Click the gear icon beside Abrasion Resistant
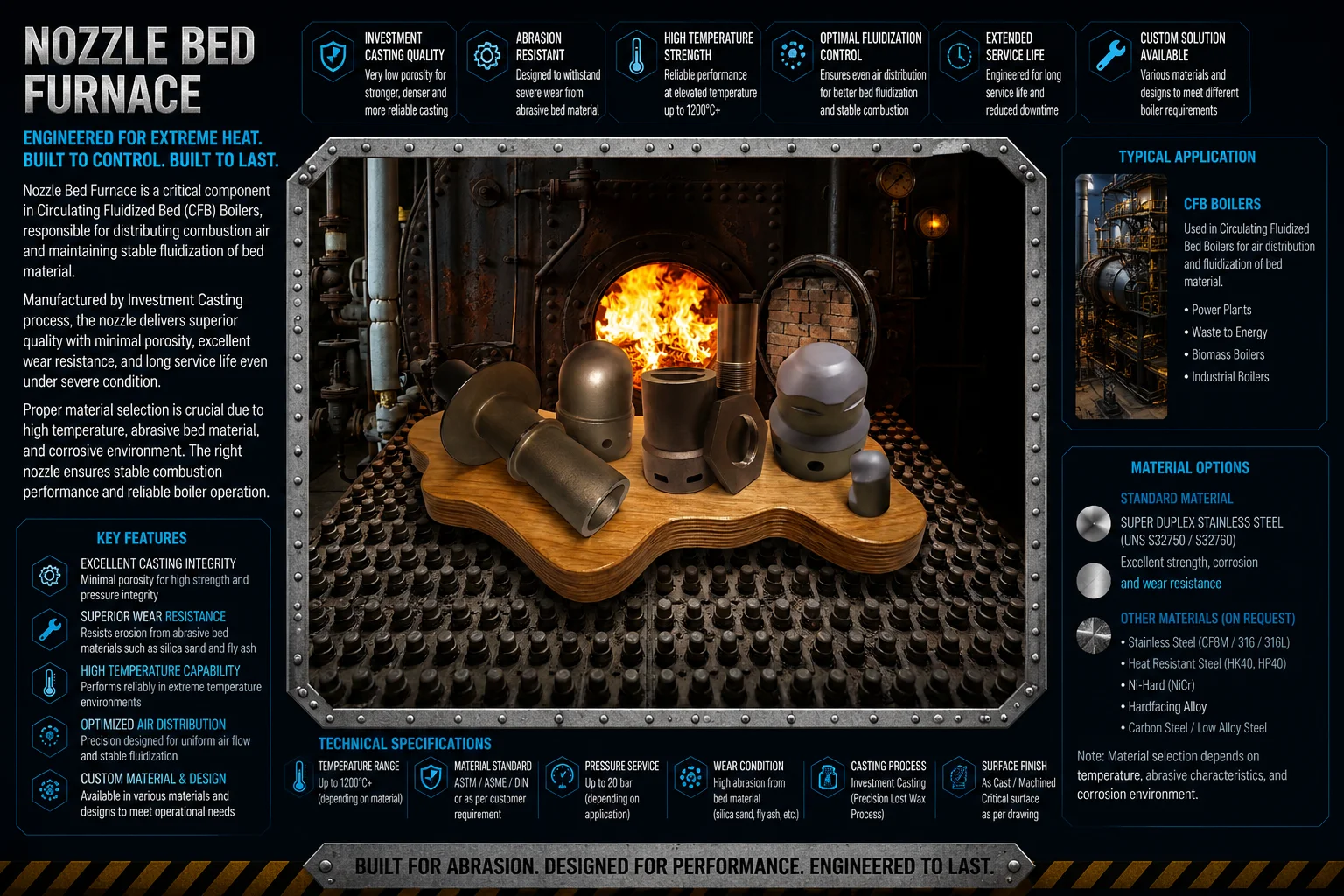Image resolution: width=1344 pixels, height=896 pixels. [486, 56]
